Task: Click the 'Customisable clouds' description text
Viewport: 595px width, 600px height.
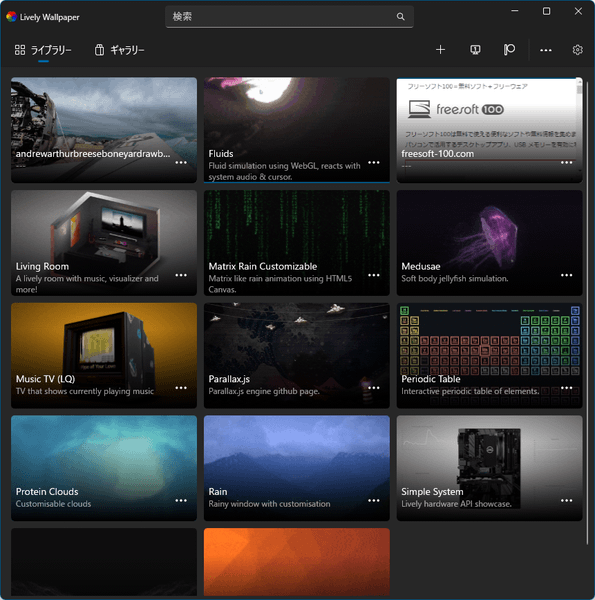Action: tap(53, 504)
